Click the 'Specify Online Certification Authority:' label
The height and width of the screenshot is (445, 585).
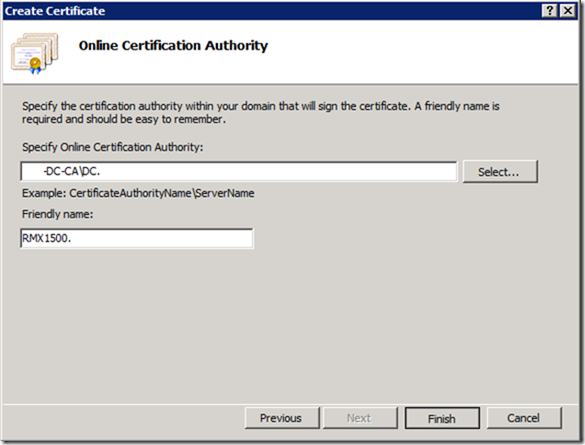click(112, 147)
